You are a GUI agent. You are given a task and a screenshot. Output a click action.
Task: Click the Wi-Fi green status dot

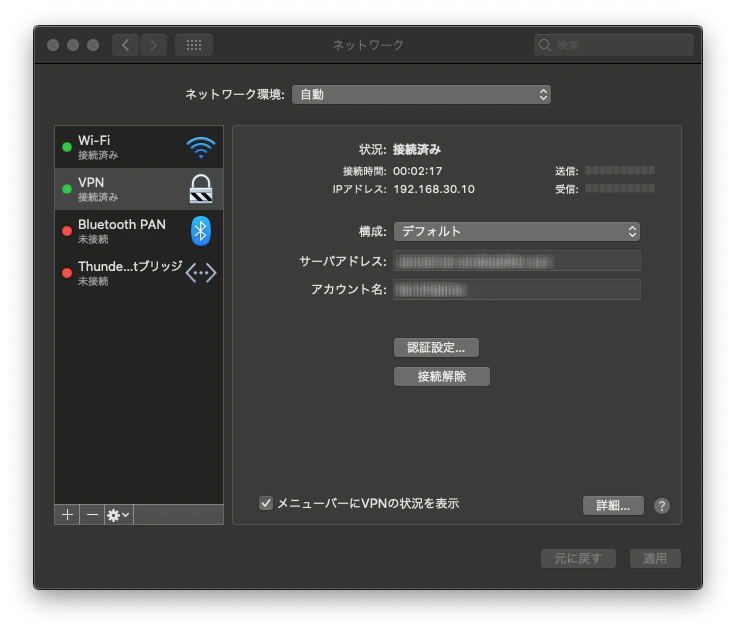click(x=67, y=147)
